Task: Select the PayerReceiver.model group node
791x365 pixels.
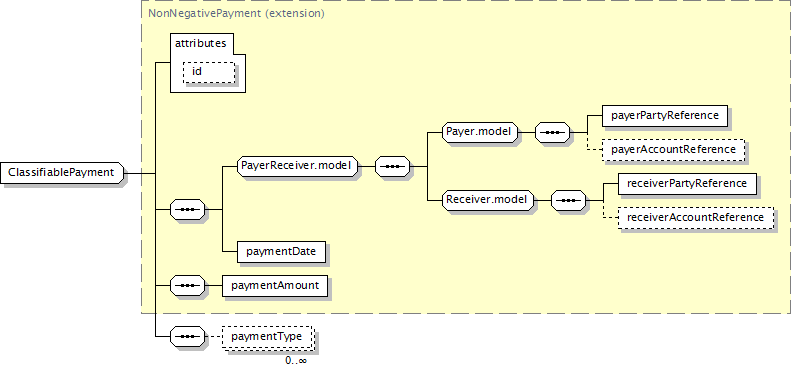Action: coord(299,165)
